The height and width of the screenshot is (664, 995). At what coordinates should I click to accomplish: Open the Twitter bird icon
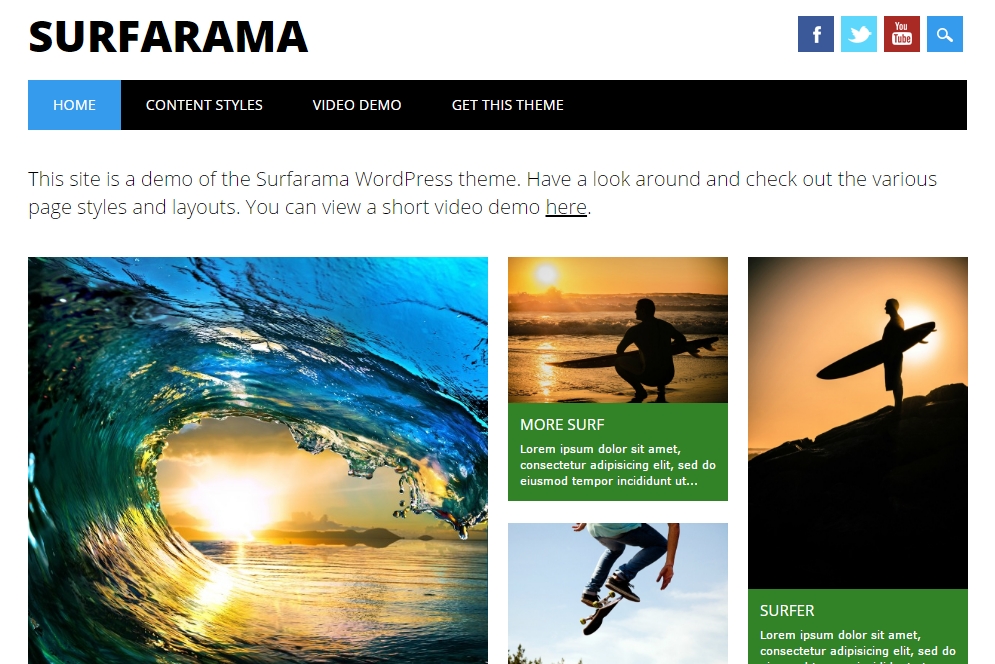click(x=859, y=34)
